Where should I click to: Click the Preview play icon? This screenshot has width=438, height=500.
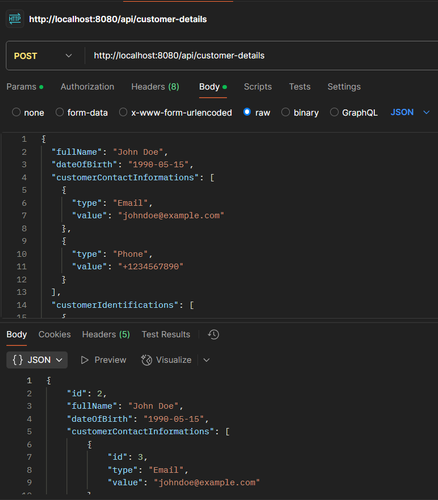(x=85, y=360)
